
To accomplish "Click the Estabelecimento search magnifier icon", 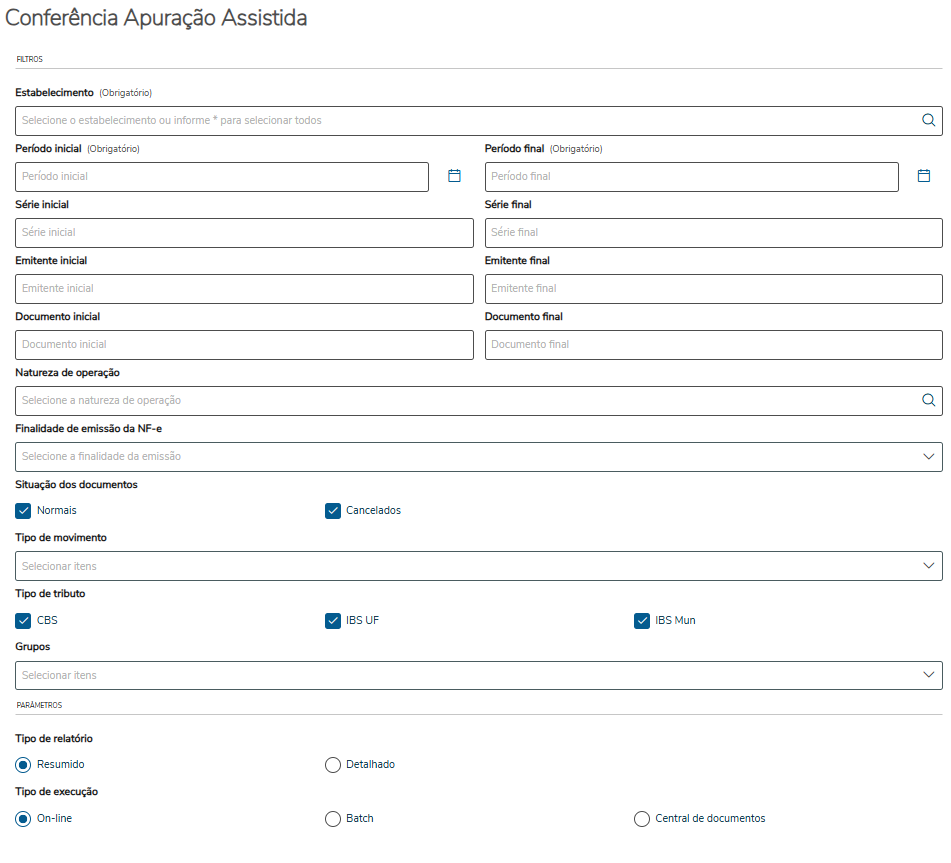I will click(928, 120).
